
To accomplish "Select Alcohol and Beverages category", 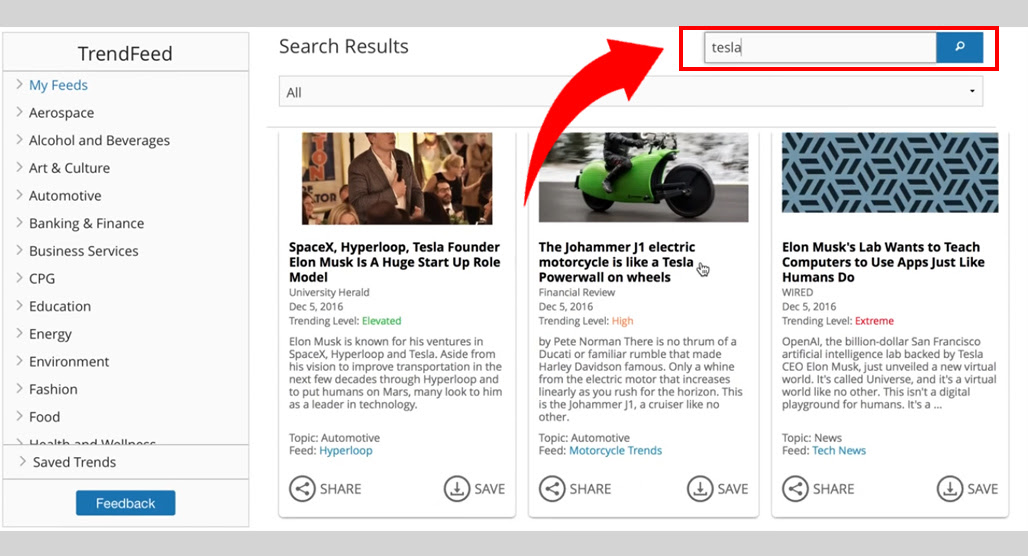I will pos(99,140).
